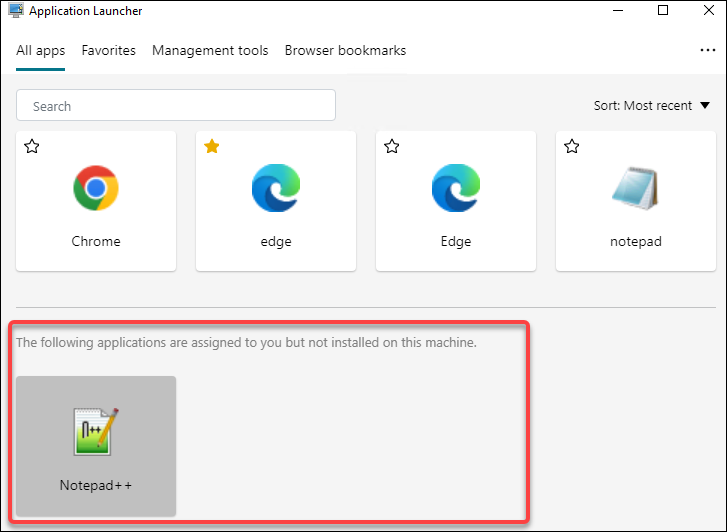The height and width of the screenshot is (532, 727).
Task: Toggle favorite star on notepad tile
Action: click(x=572, y=147)
